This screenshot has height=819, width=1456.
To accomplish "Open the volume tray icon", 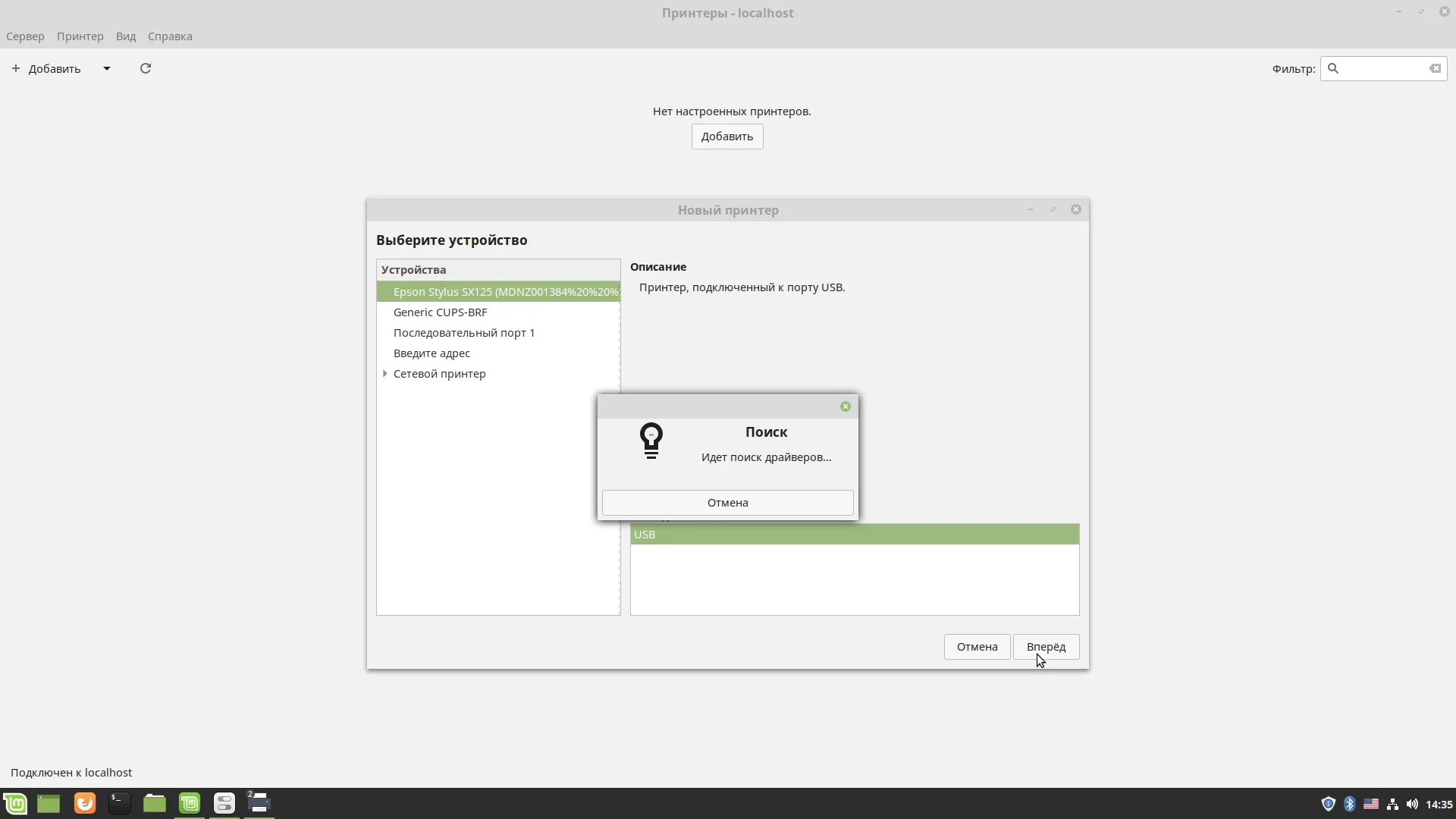I will pyautogui.click(x=1411, y=804).
